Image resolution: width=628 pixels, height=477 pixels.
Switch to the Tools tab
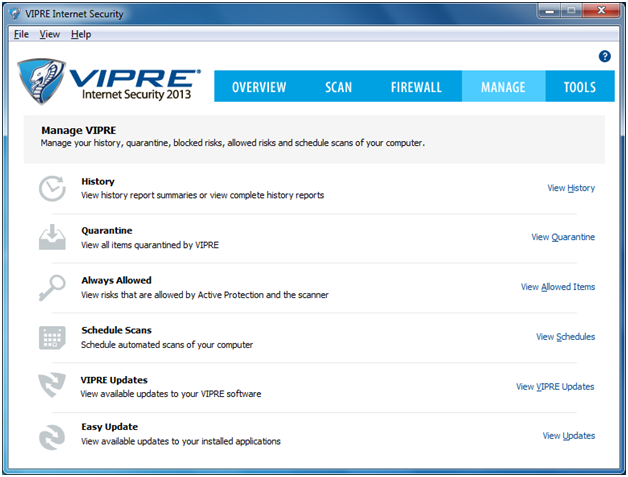[x=580, y=87]
